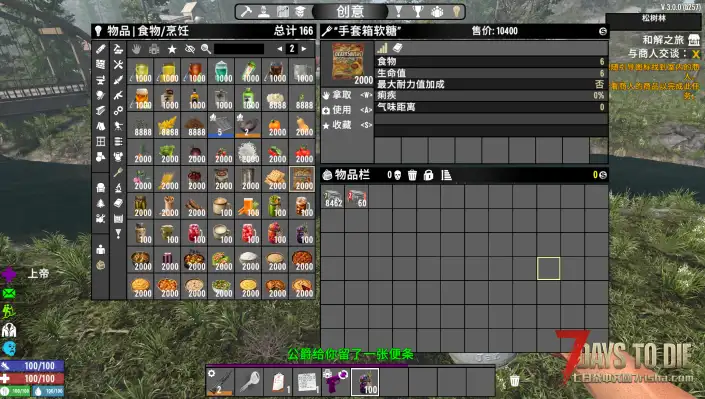Toggle the hand filter icon in item toolbar
The image size is (705, 399).
[136, 49]
